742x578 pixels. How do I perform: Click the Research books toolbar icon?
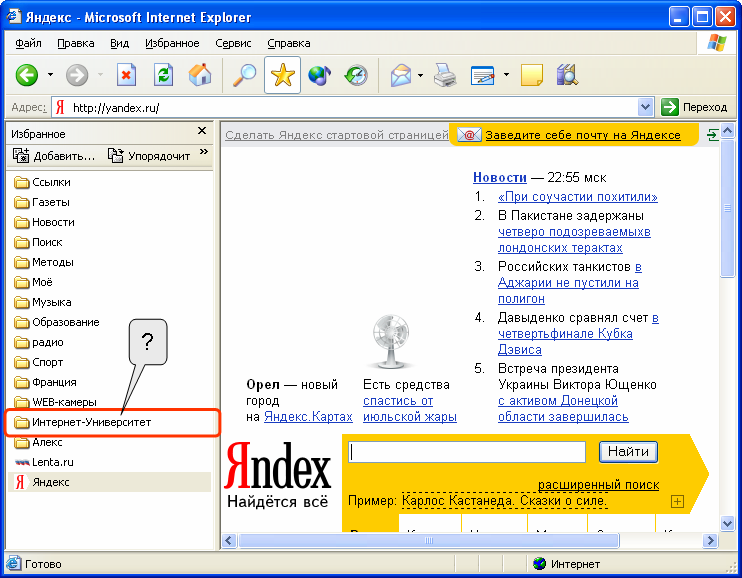tap(567, 75)
